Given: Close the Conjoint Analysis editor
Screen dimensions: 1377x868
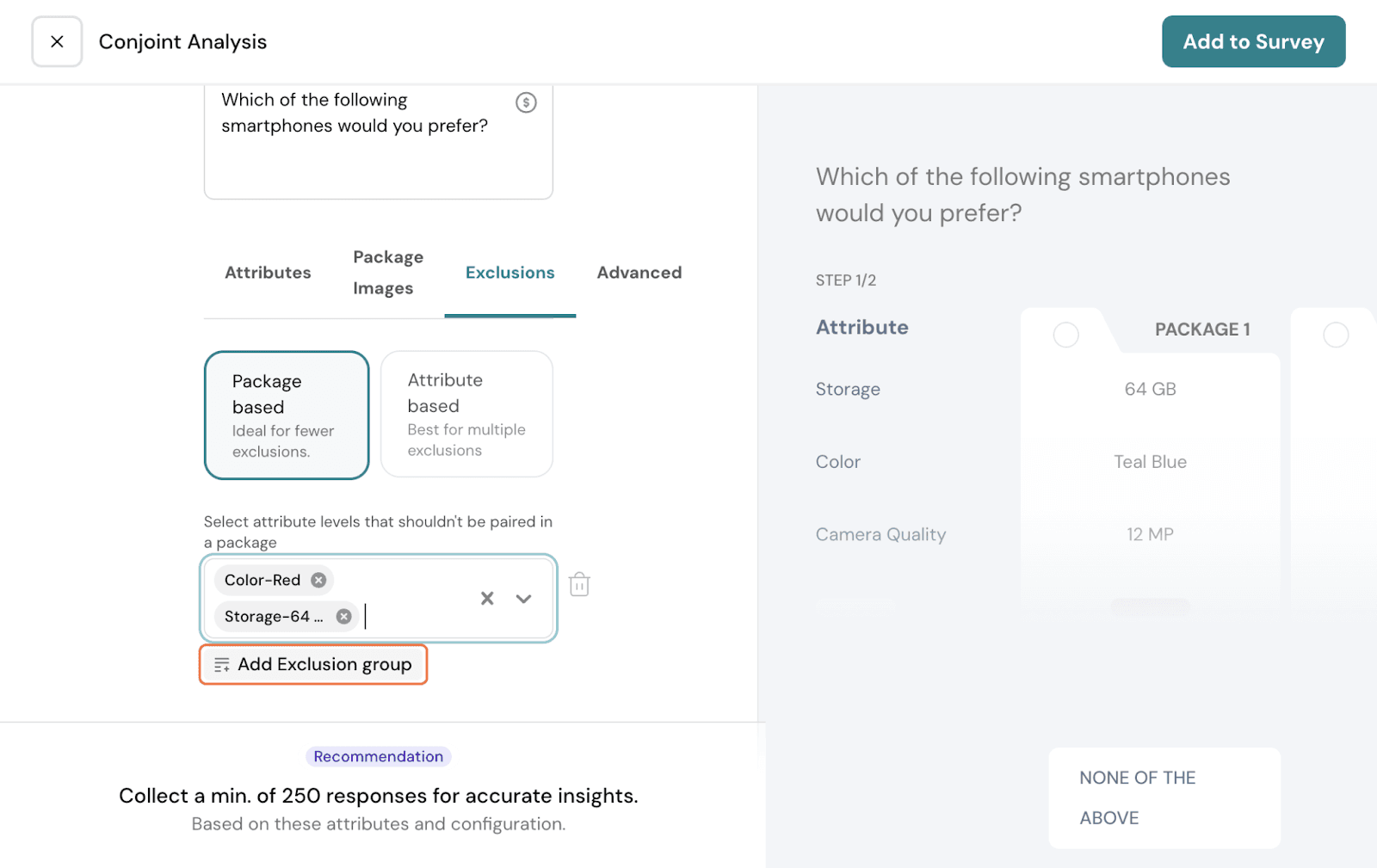Looking at the screenshot, I should click(x=57, y=41).
